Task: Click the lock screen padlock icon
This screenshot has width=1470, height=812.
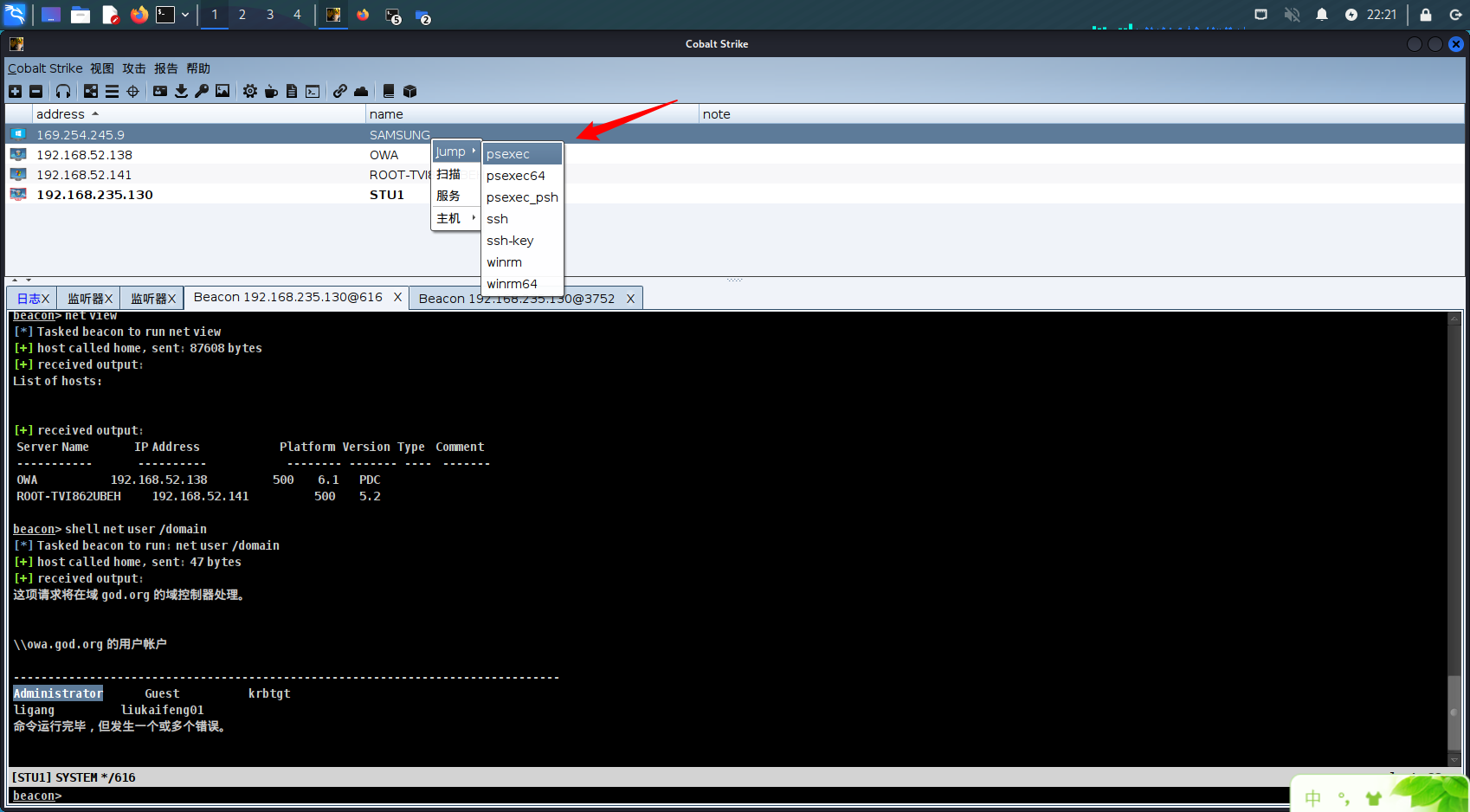Action: click(x=1426, y=15)
